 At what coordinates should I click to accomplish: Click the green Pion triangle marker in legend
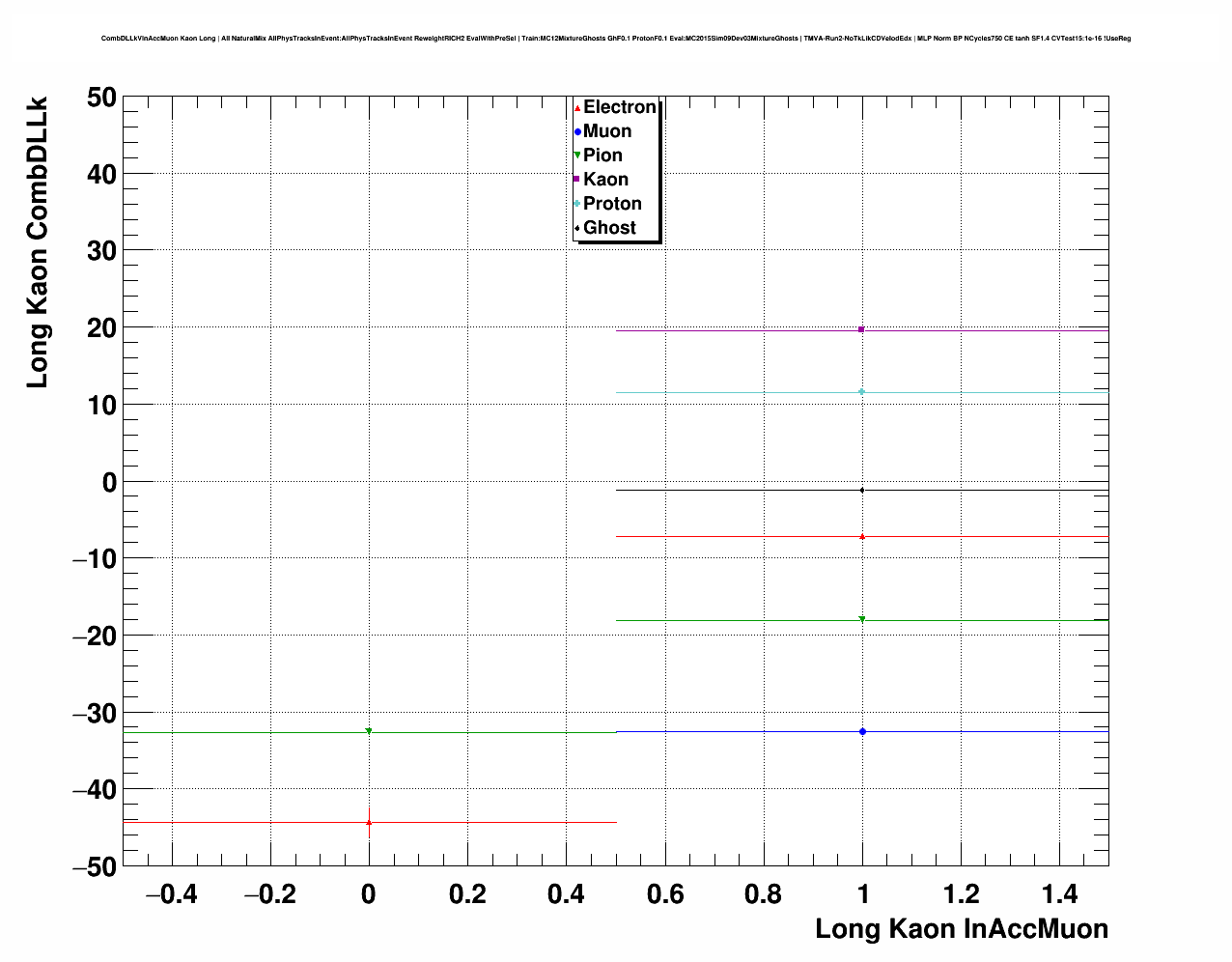577,156
